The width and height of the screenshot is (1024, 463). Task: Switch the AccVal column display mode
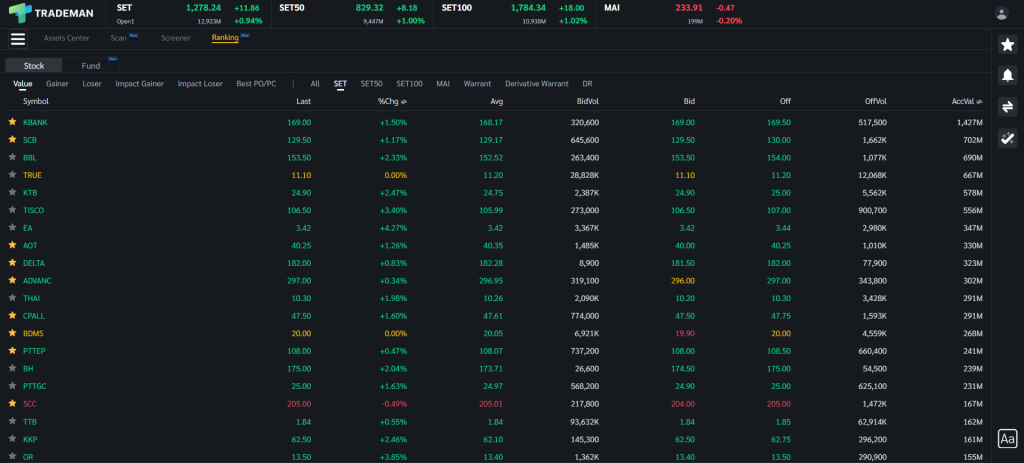click(979, 102)
